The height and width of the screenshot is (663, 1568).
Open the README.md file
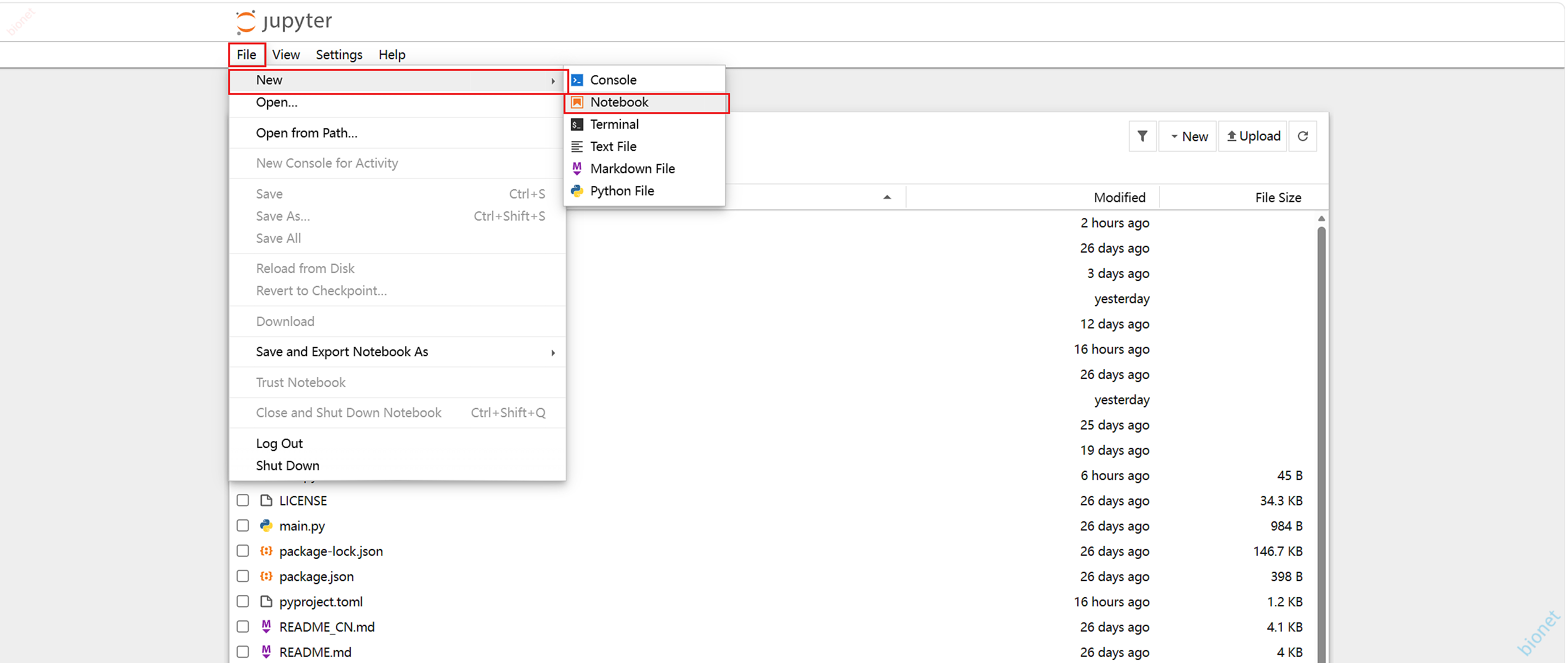point(315,653)
